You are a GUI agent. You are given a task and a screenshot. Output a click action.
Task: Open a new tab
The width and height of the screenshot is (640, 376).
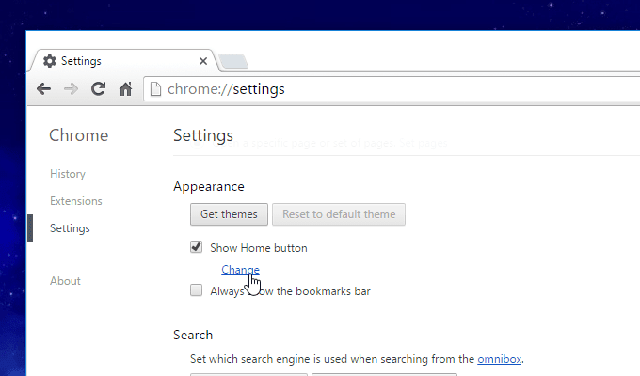233,62
